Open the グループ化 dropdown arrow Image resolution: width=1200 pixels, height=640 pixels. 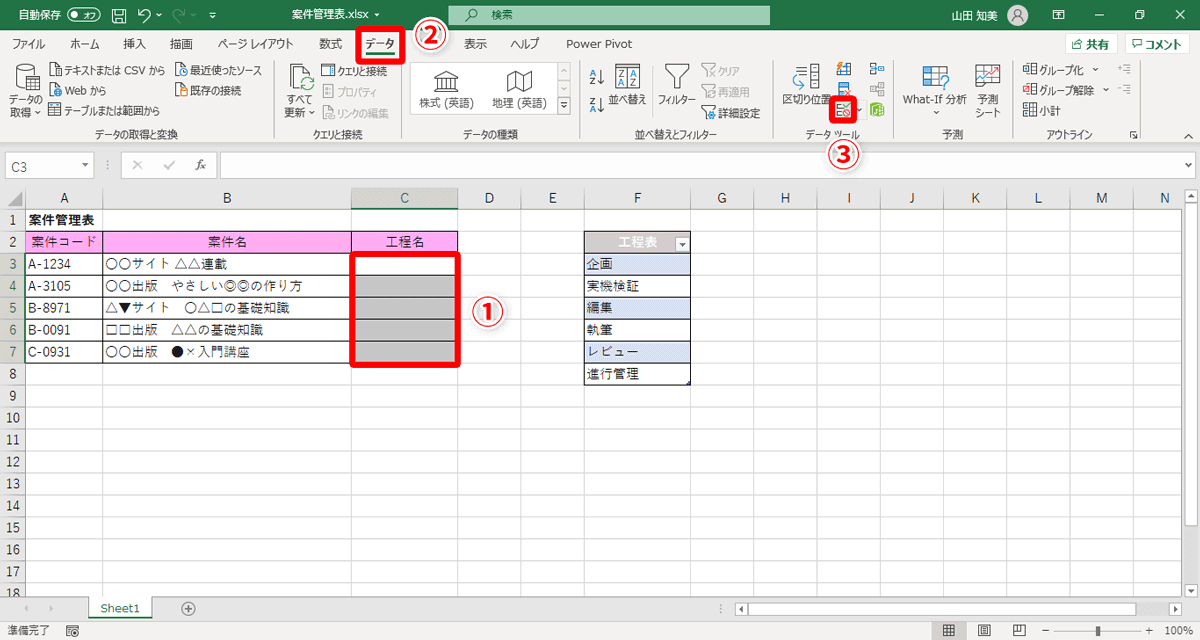1095,70
